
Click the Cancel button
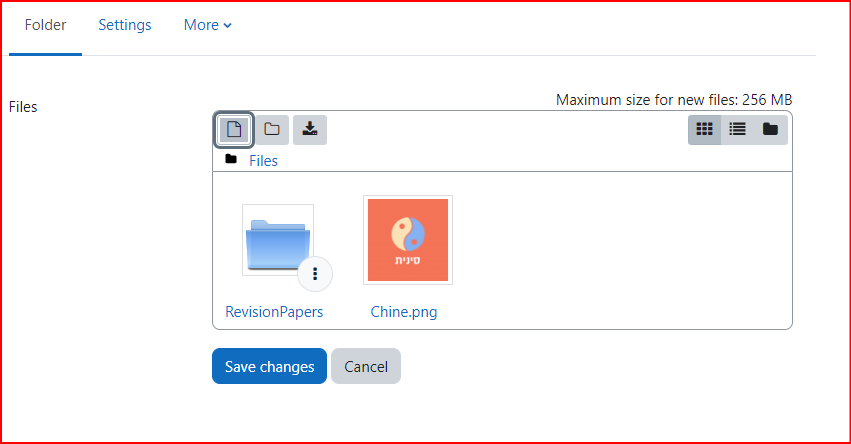point(366,366)
